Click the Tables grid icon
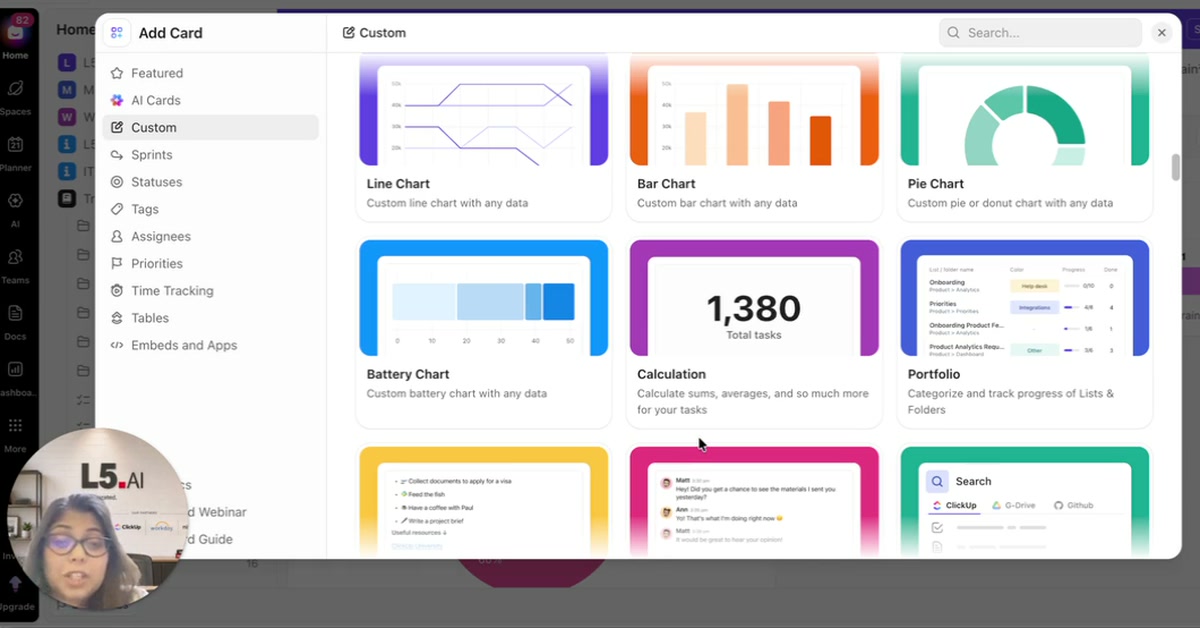 [117, 318]
